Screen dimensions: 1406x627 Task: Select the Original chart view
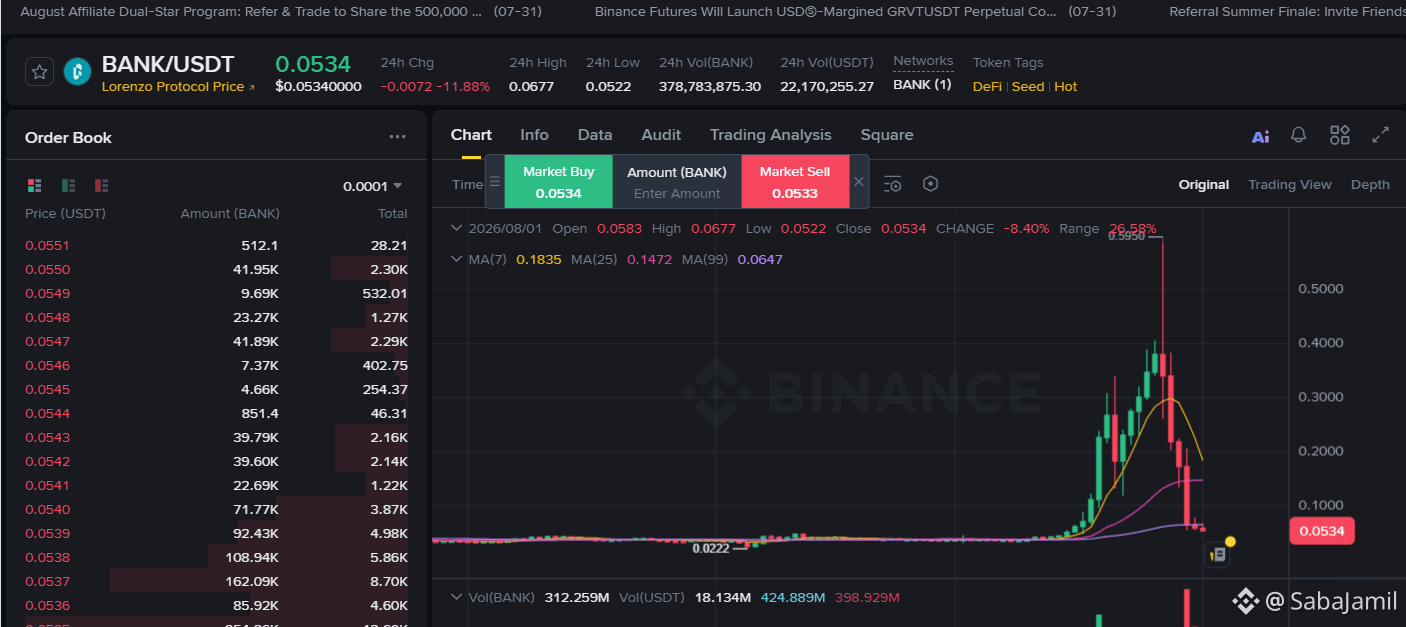(1204, 184)
